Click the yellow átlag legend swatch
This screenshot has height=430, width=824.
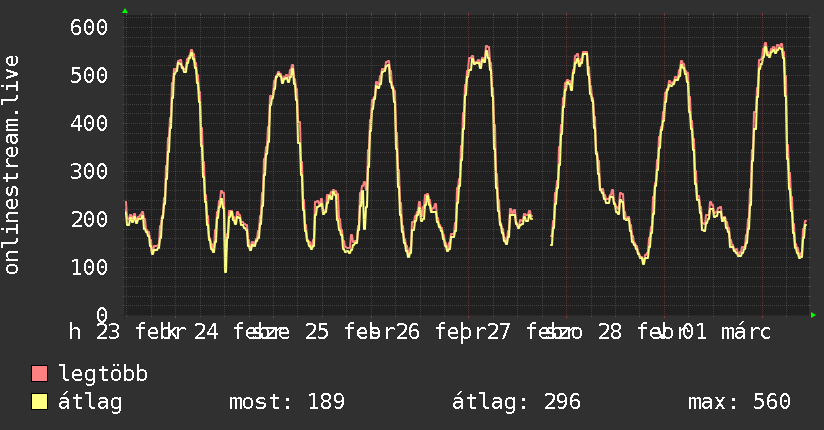point(39,402)
